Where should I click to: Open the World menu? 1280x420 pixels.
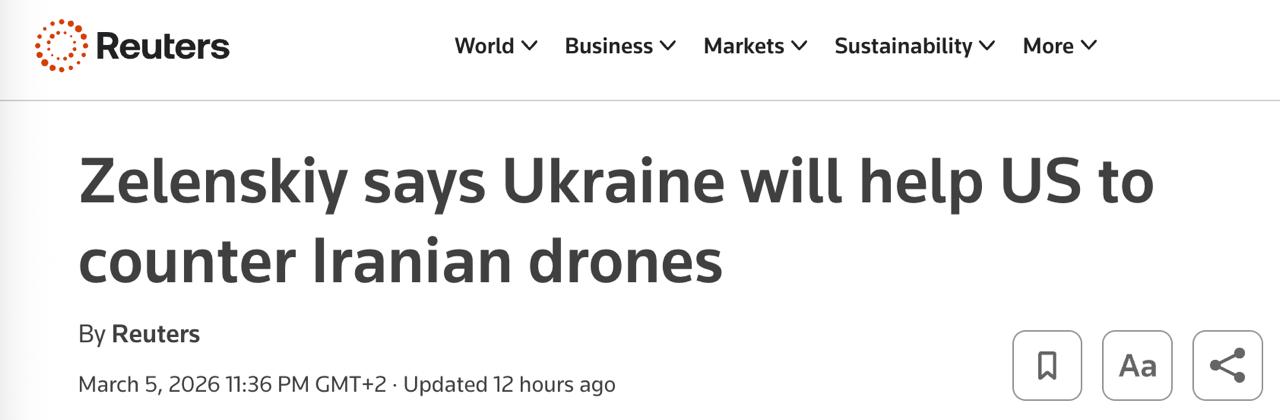pyautogui.click(x=484, y=46)
